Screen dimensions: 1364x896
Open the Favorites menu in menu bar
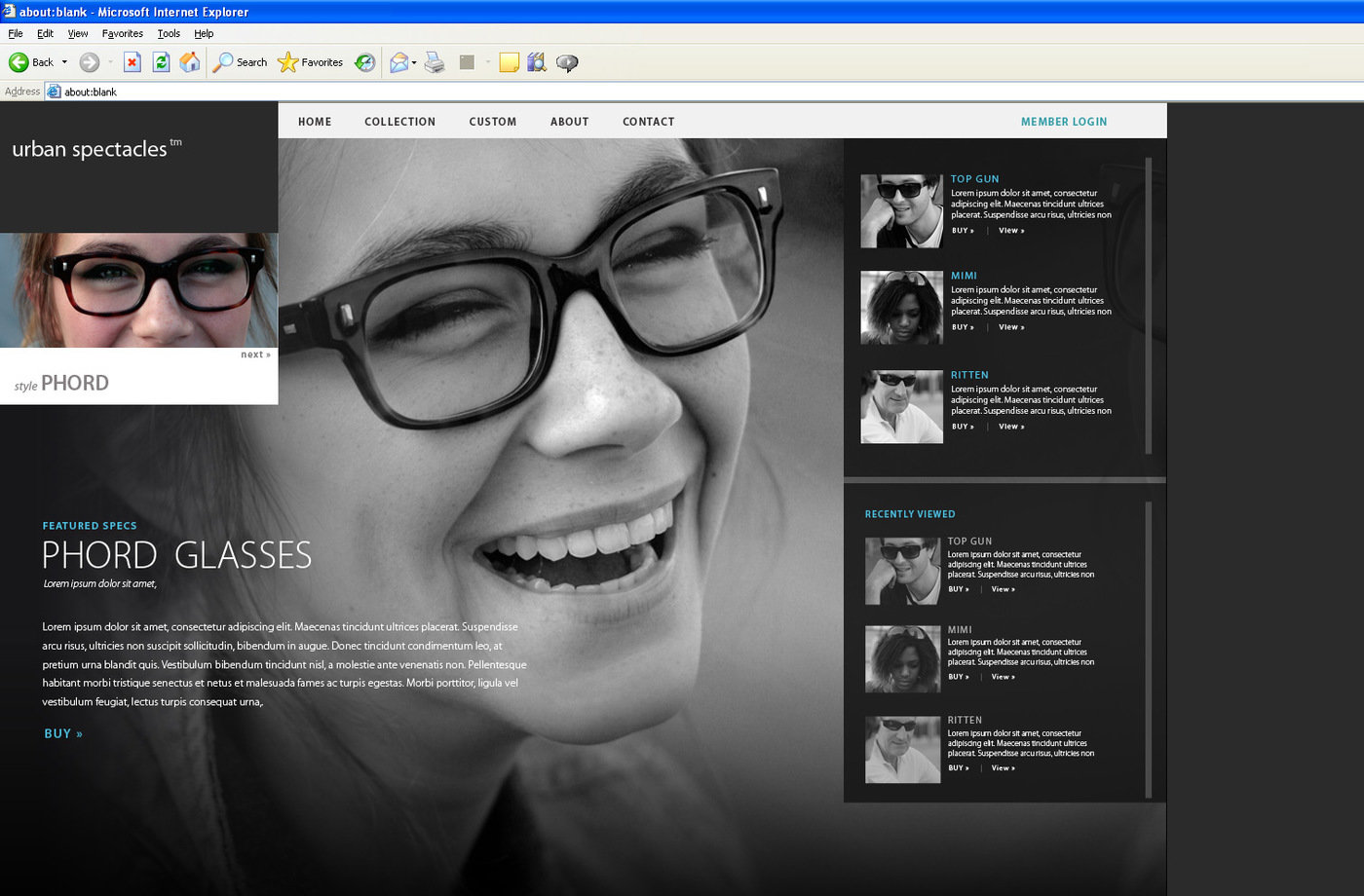(x=122, y=33)
